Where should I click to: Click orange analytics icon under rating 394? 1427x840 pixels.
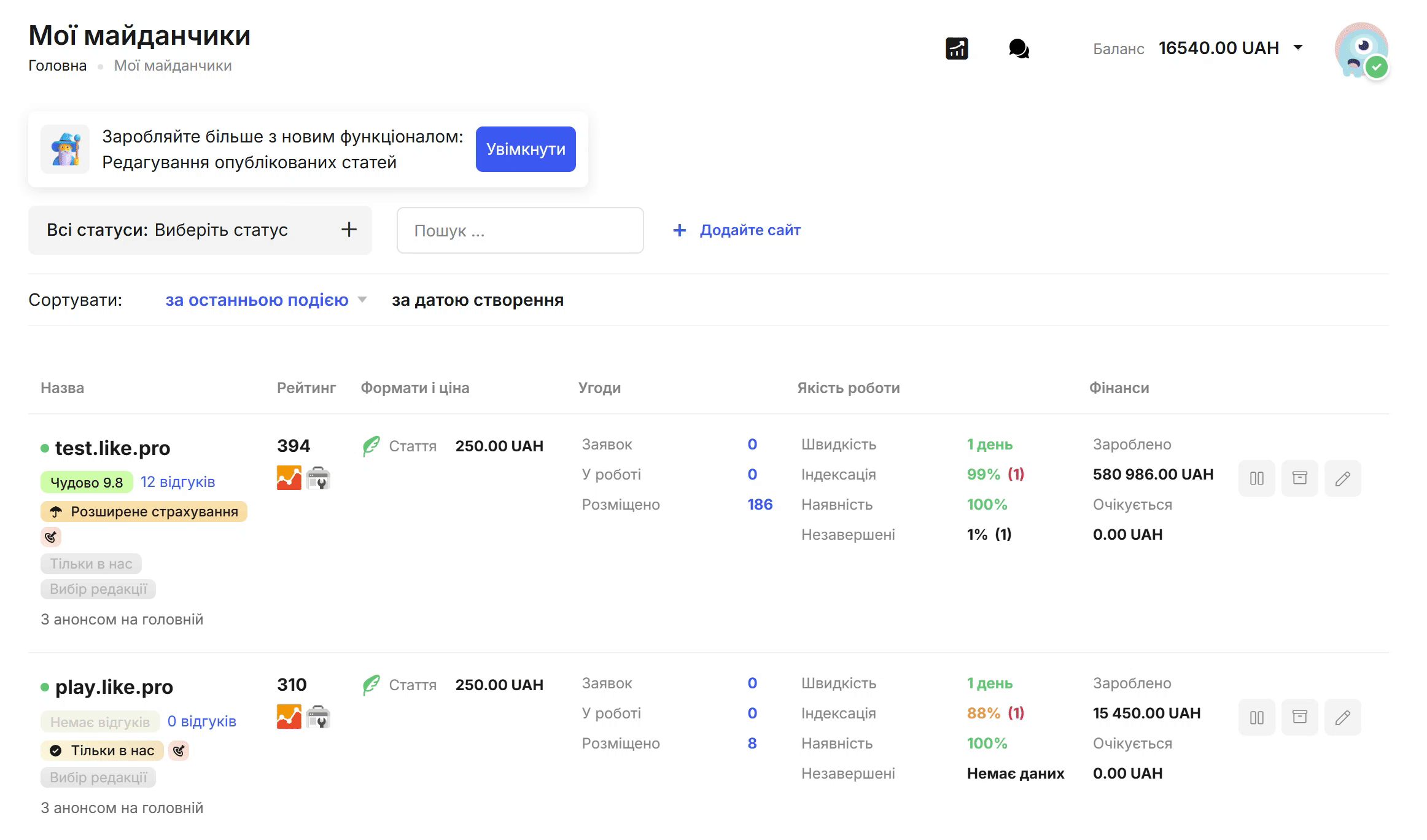coord(289,478)
